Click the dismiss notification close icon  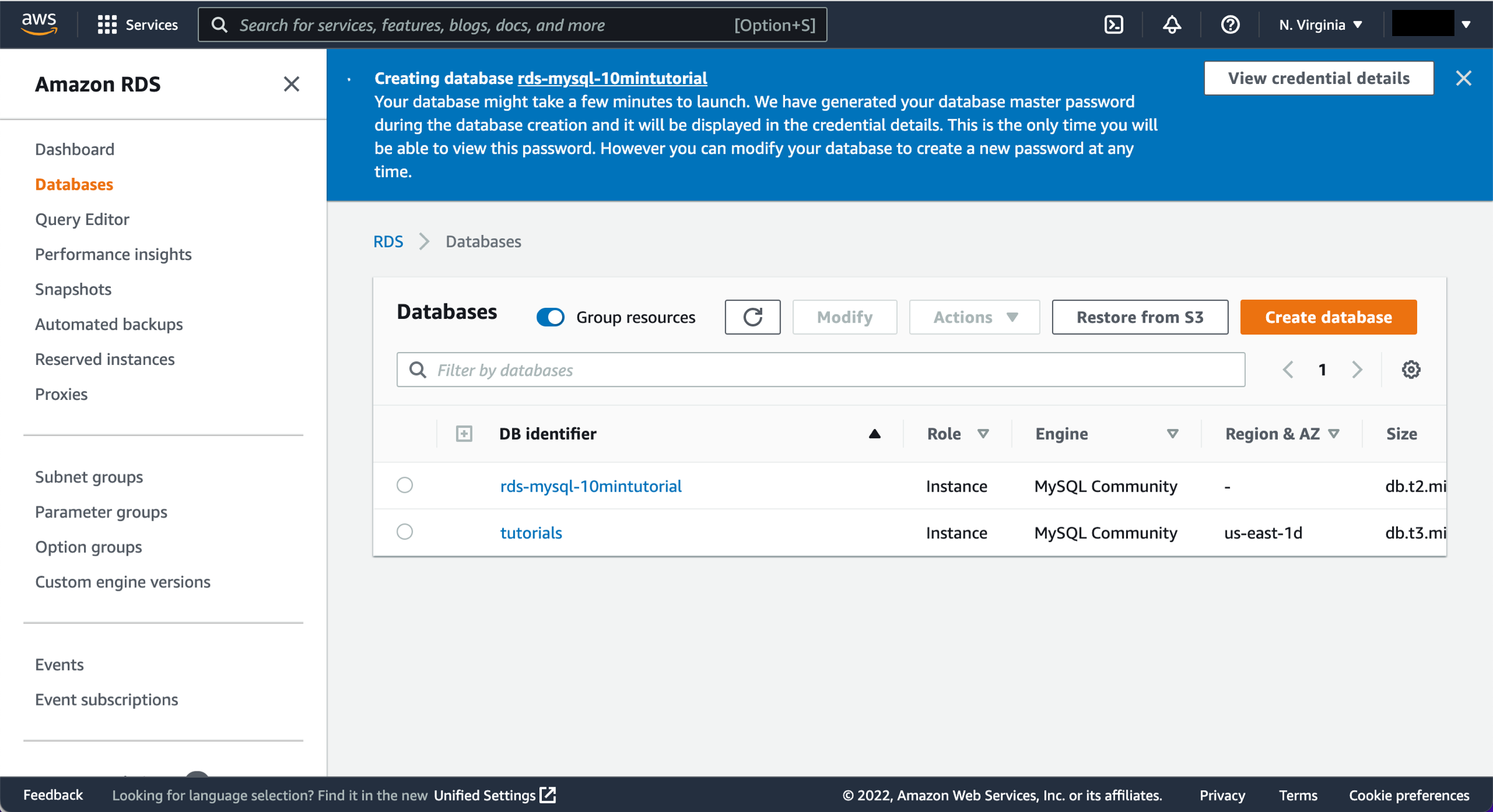(x=1463, y=78)
